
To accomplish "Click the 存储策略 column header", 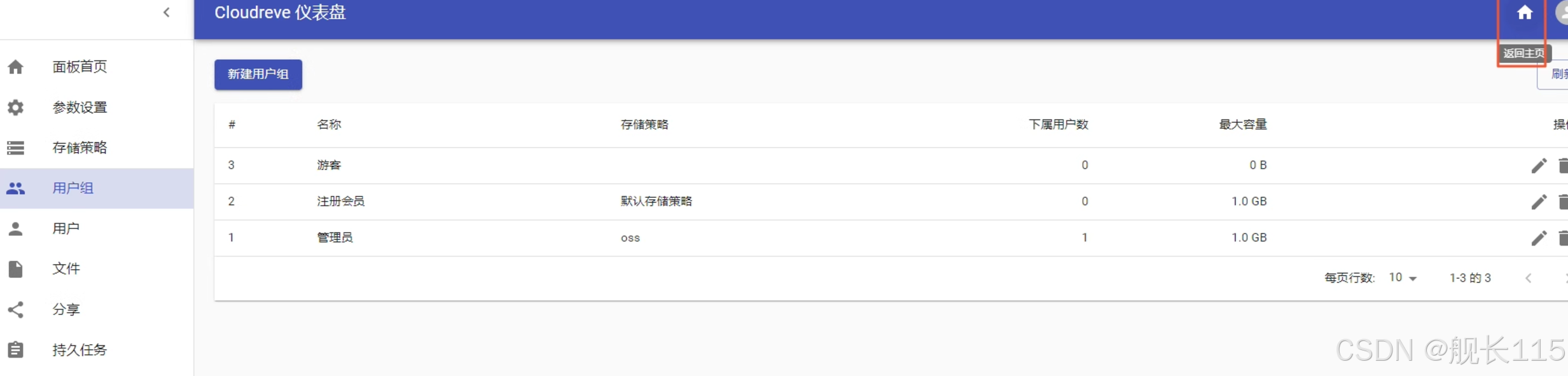I will pos(644,125).
